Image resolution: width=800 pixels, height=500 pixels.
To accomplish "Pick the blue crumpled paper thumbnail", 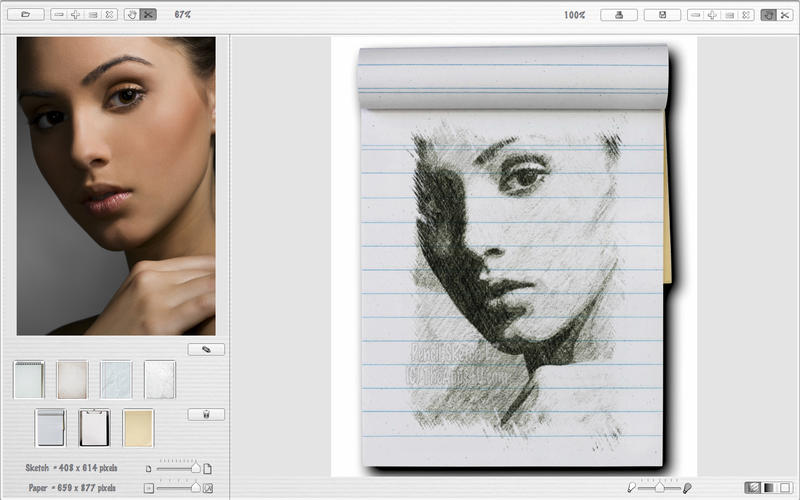I will (116, 380).
